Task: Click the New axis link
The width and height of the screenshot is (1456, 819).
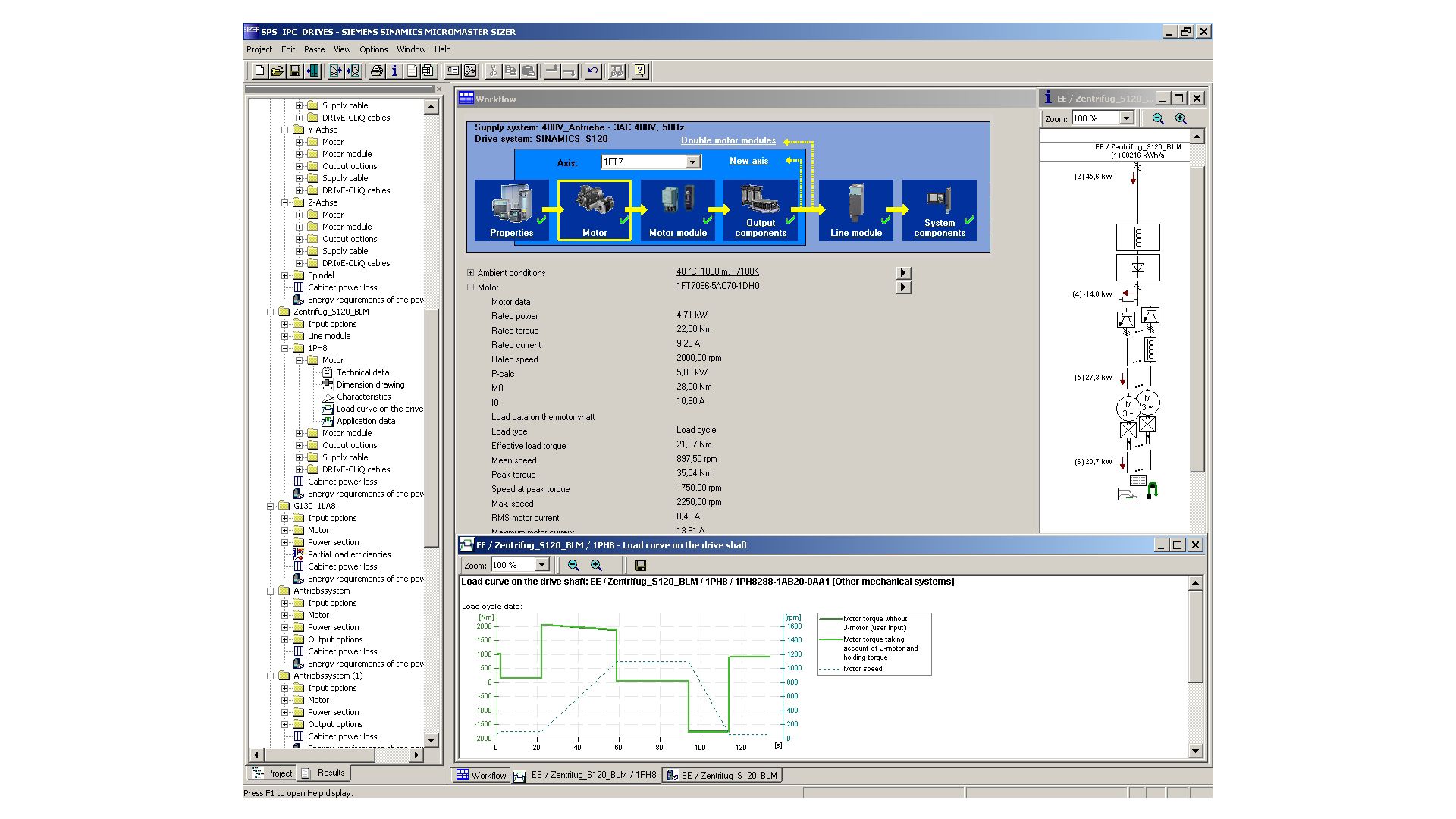Action: tap(748, 161)
